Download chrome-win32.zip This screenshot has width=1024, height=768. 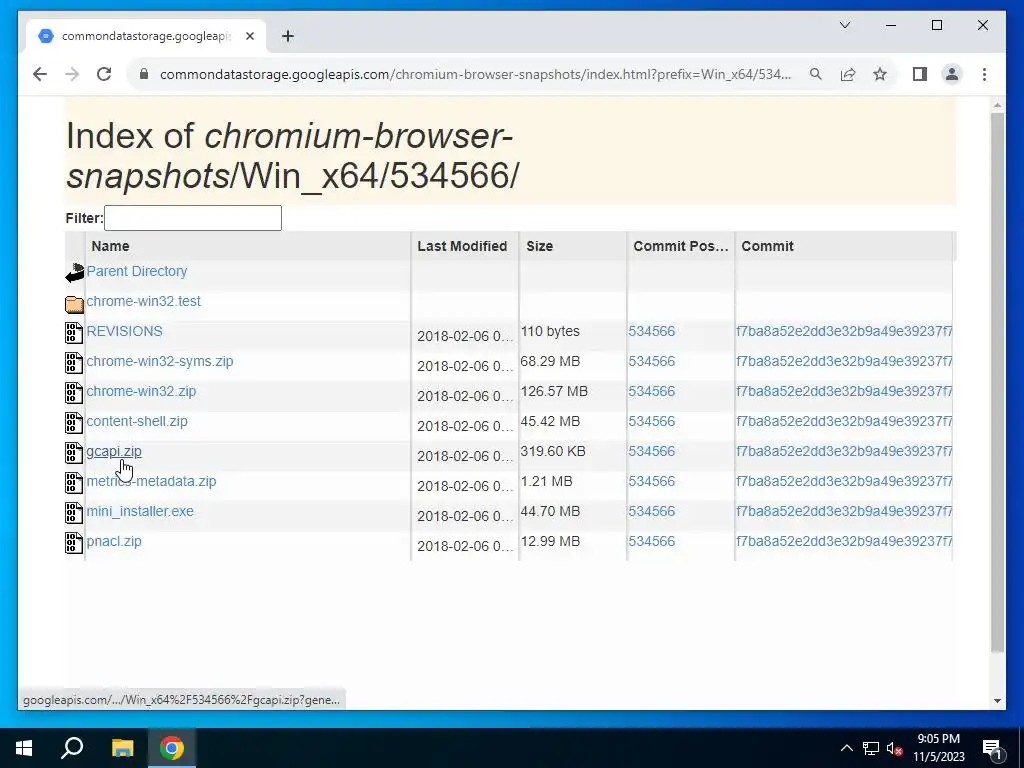pyautogui.click(x=141, y=391)
